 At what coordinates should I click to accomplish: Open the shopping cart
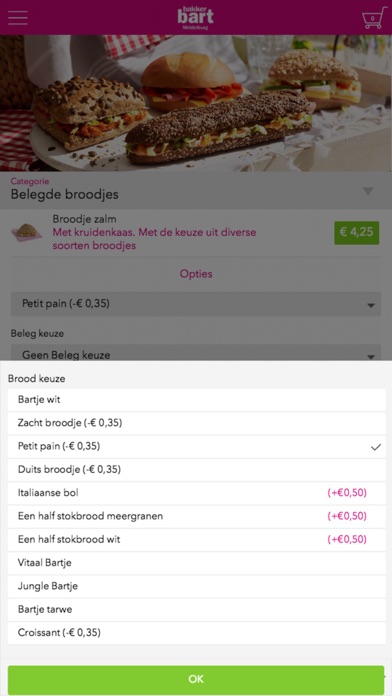(372, 18)
